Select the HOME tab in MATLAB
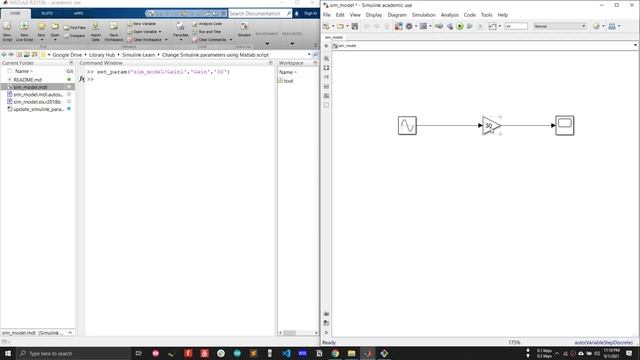Screen dimensions: 640x360 (x=15, y=13)
